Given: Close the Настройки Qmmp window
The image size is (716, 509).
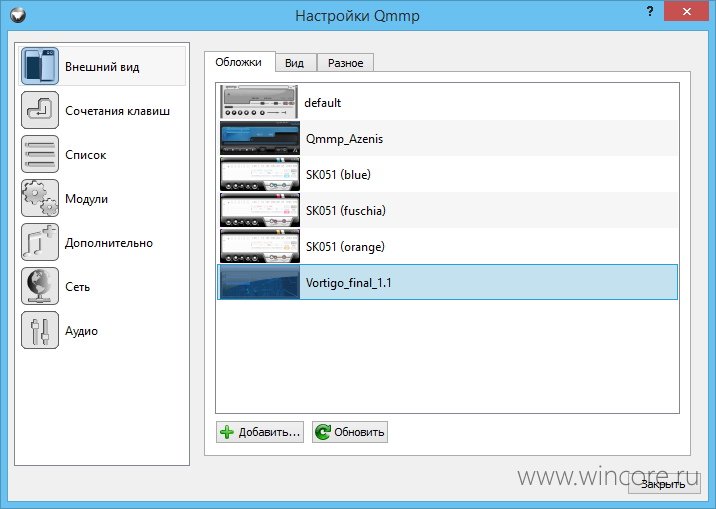Looking at the screenshot, I should pyautogui.click(x=686, y=12).
